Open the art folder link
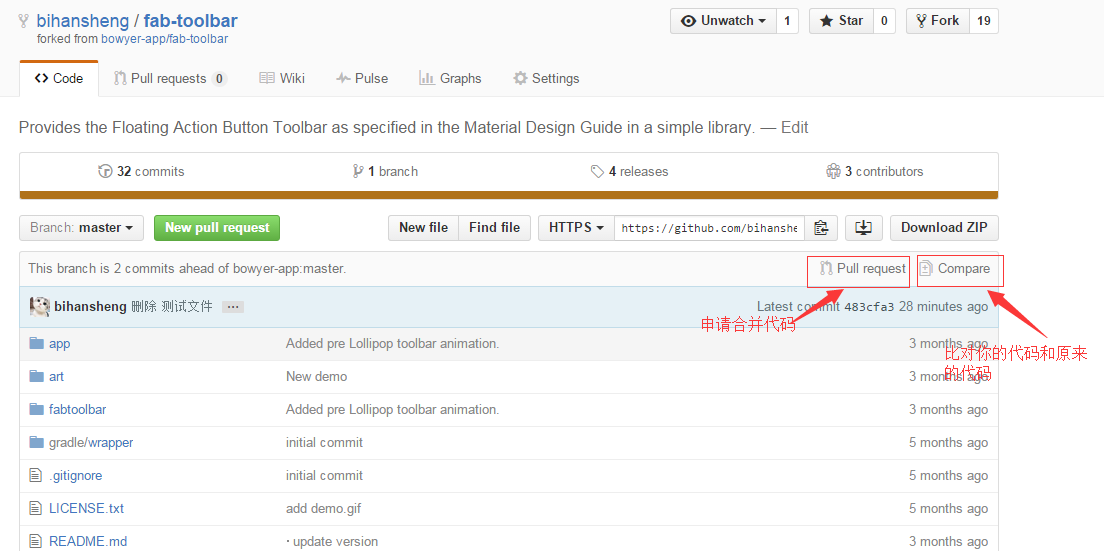 pos(56,376)
